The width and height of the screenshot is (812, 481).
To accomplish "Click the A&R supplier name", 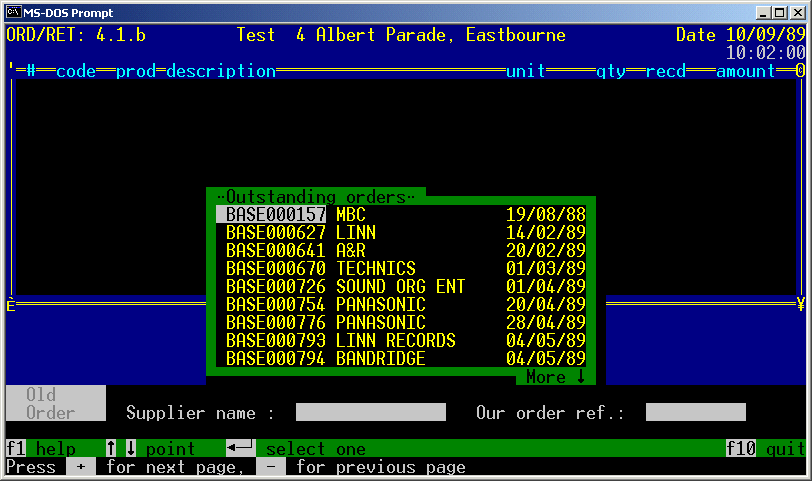I will [351, 251].
